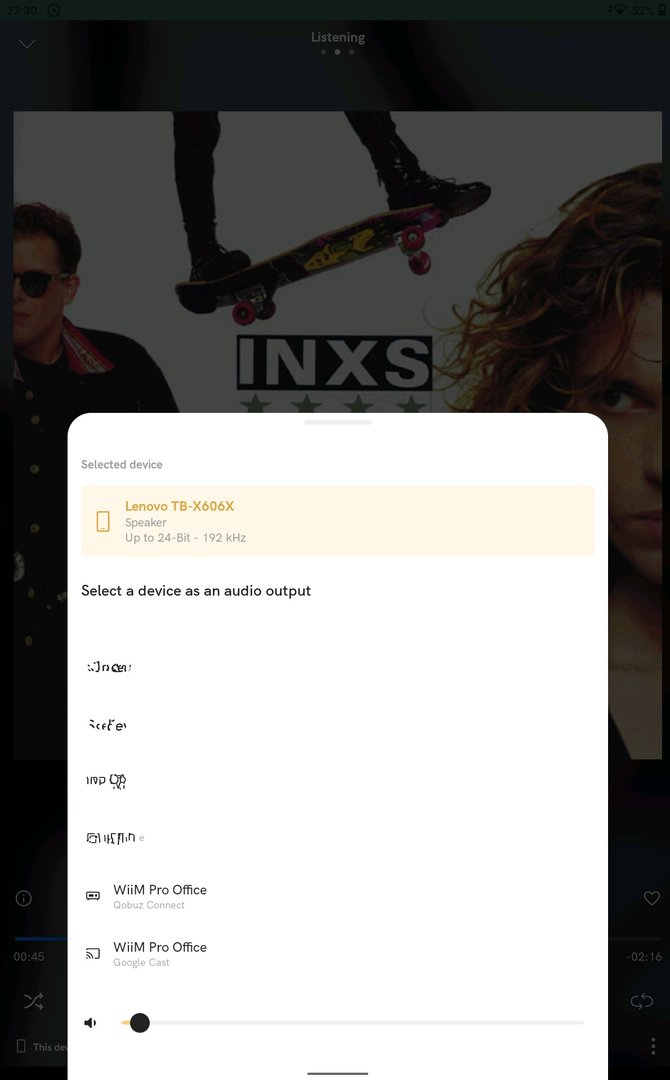
Task: Tap the This device output label
Action: pos(43,1046)
